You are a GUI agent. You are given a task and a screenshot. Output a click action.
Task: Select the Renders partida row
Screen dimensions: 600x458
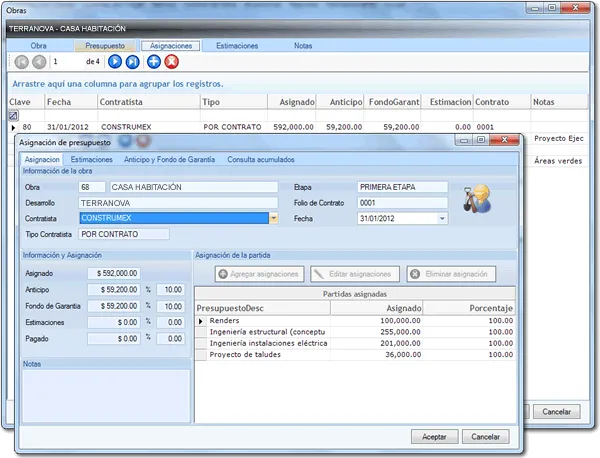pyautogui.click(x=355, y=321)
